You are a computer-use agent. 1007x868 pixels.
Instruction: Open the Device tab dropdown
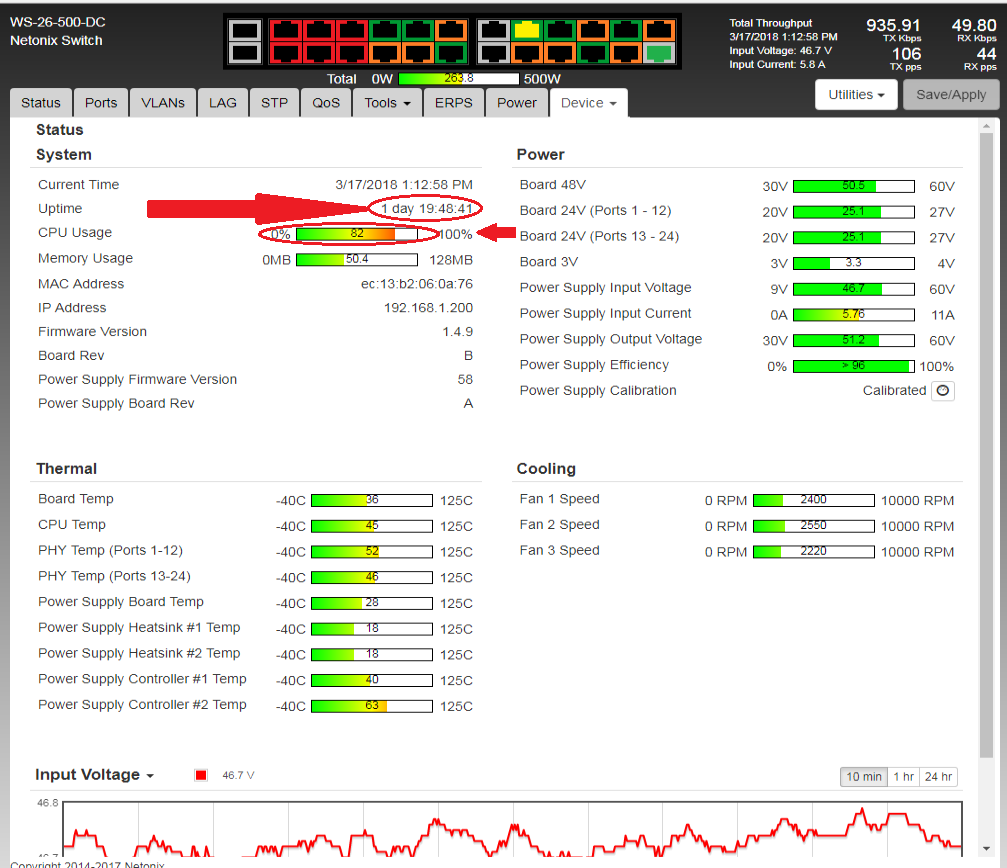point(588,103)
